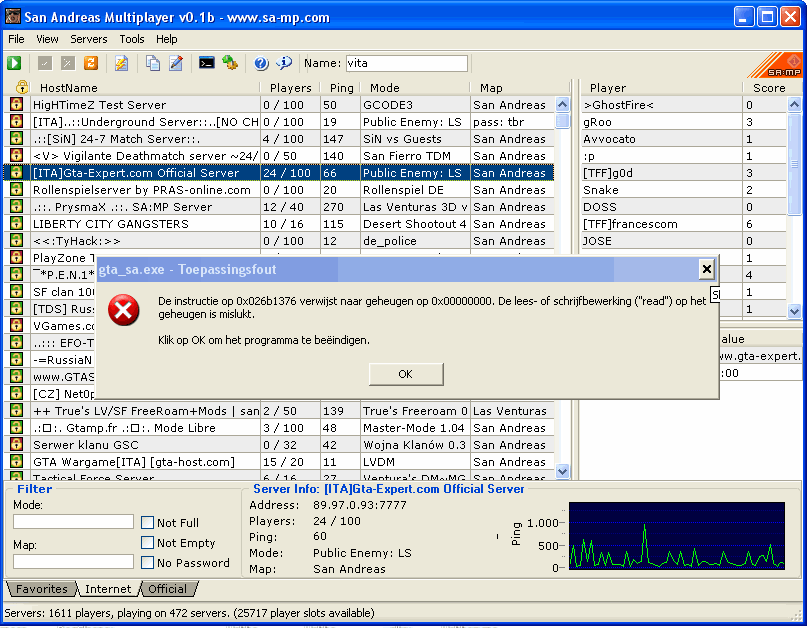Click lock icon of [ITA] Underground Server row
Screen dimensions: 810x628
[x=17, y=121]
